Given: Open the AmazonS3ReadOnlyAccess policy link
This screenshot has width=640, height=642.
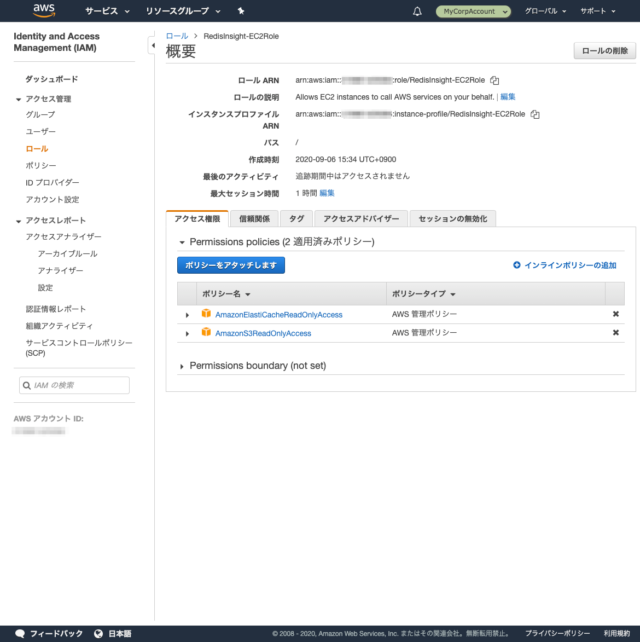Looking at the screenshot, I should [x=263, y=333].
